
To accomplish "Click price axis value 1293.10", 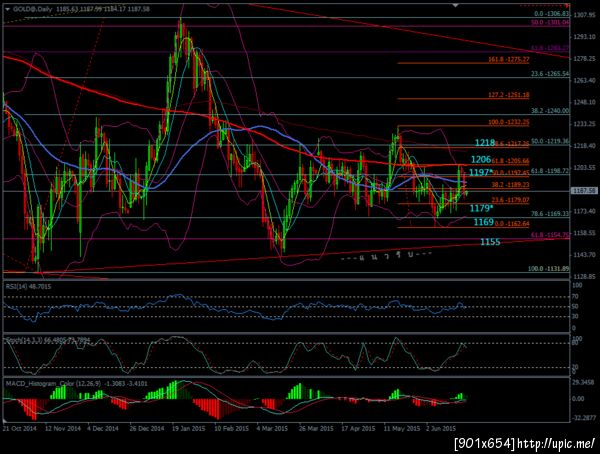I will click(584, 37).
